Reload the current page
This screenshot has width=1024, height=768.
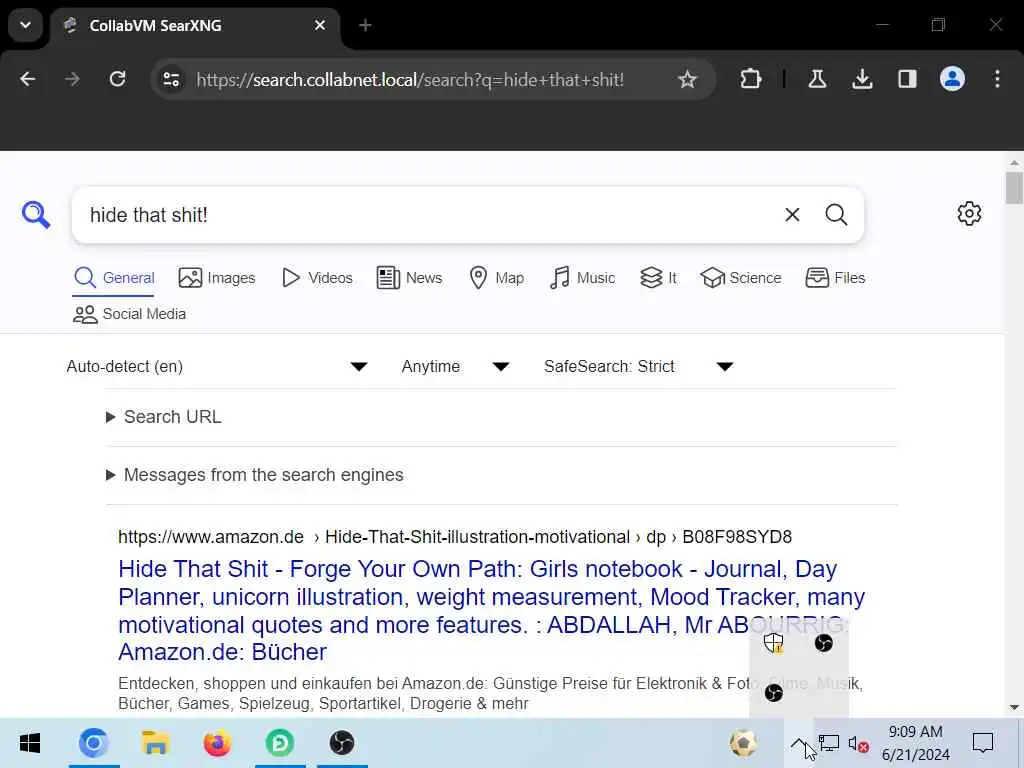(118, 79)
